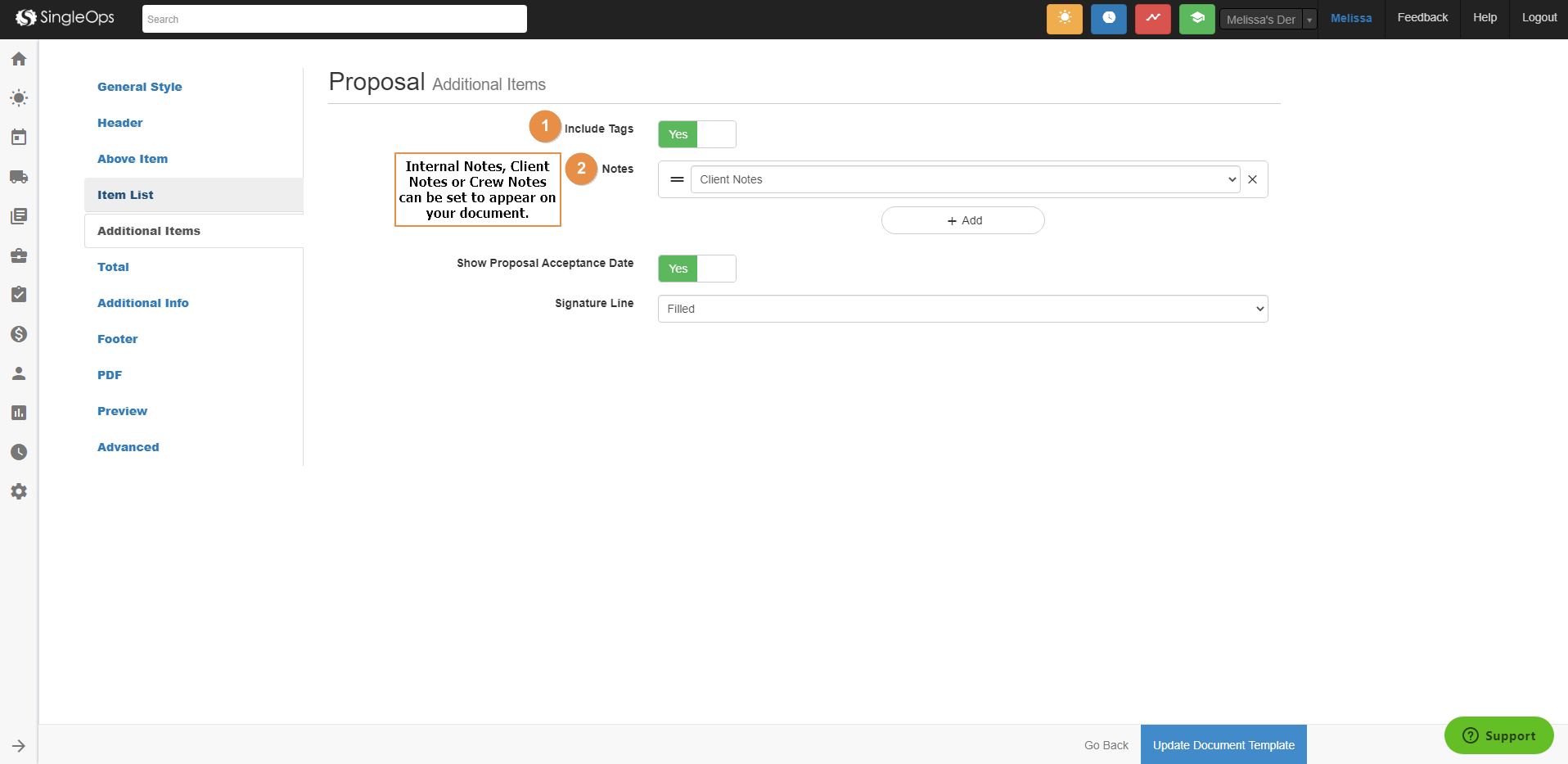1568x764 pixels.
Task: Switch to the General Style section
Action: pos(140,87)
